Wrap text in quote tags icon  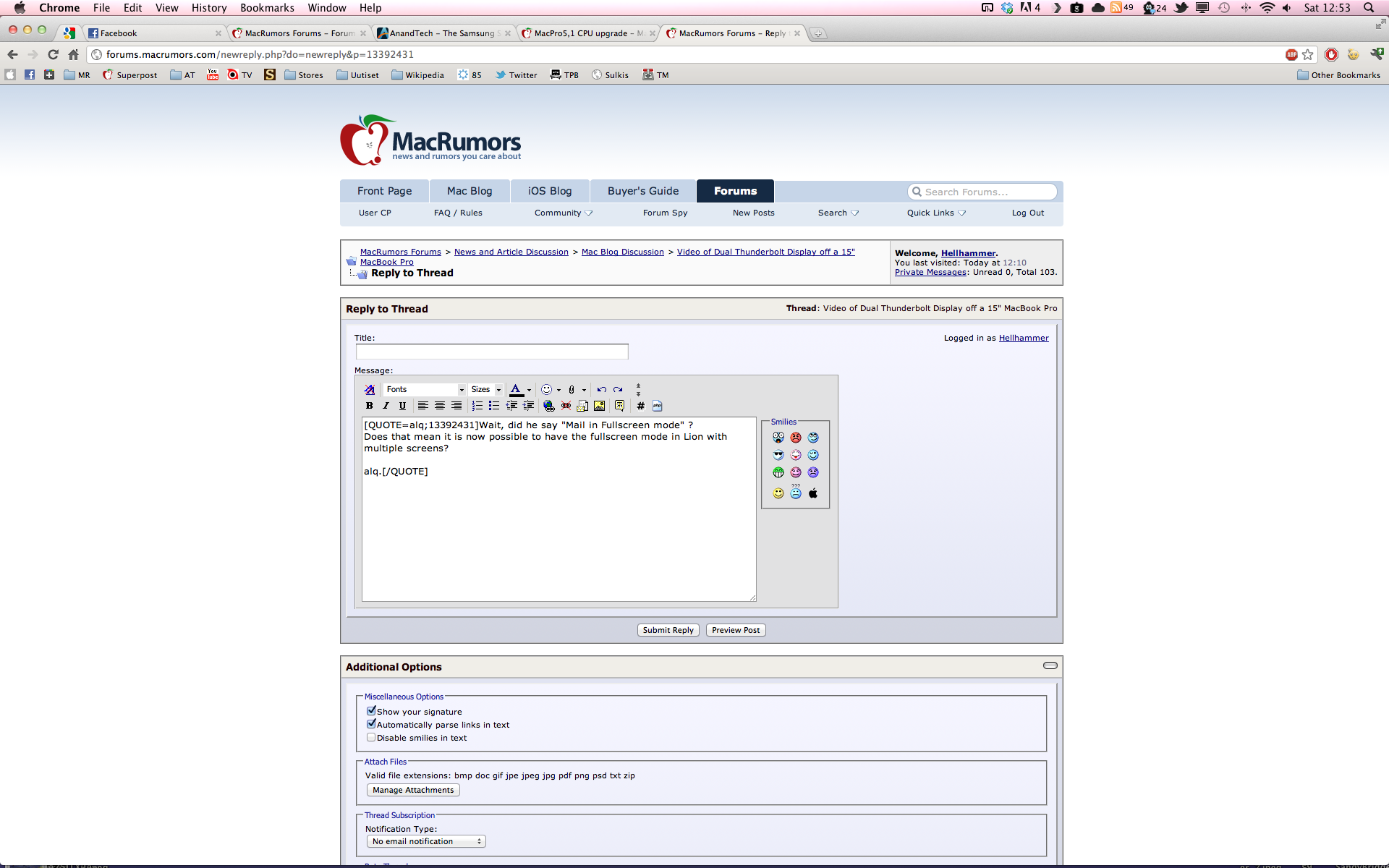pos(619,406)
